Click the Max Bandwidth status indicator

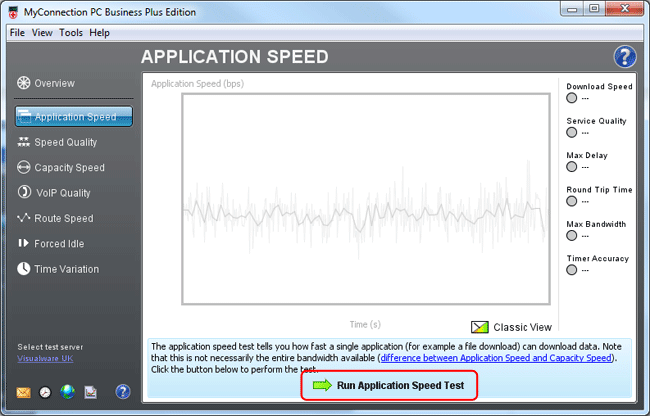pos(572,236)
